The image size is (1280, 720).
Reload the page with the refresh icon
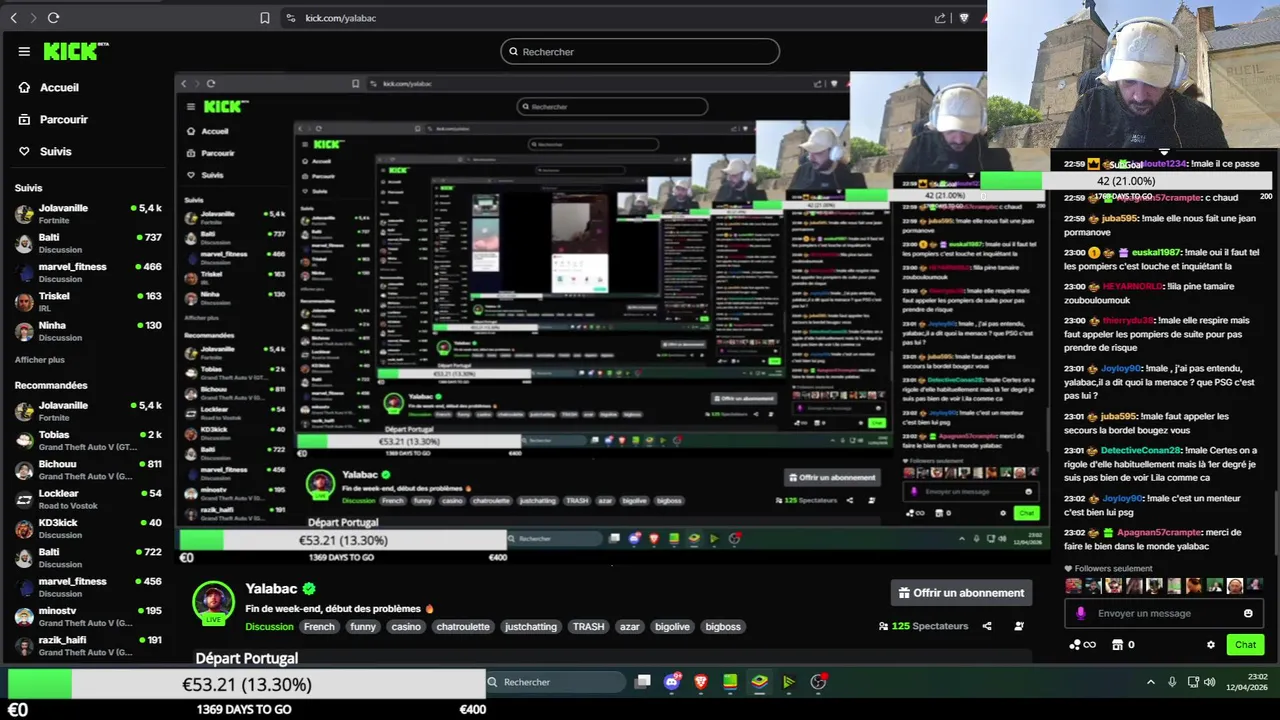coord(53,18)
